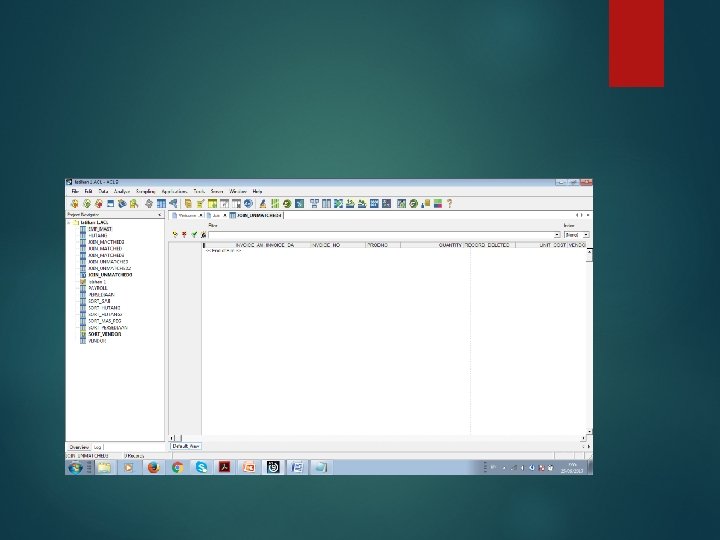
Task: Open the Tools menu
Action: click(199, 191)
